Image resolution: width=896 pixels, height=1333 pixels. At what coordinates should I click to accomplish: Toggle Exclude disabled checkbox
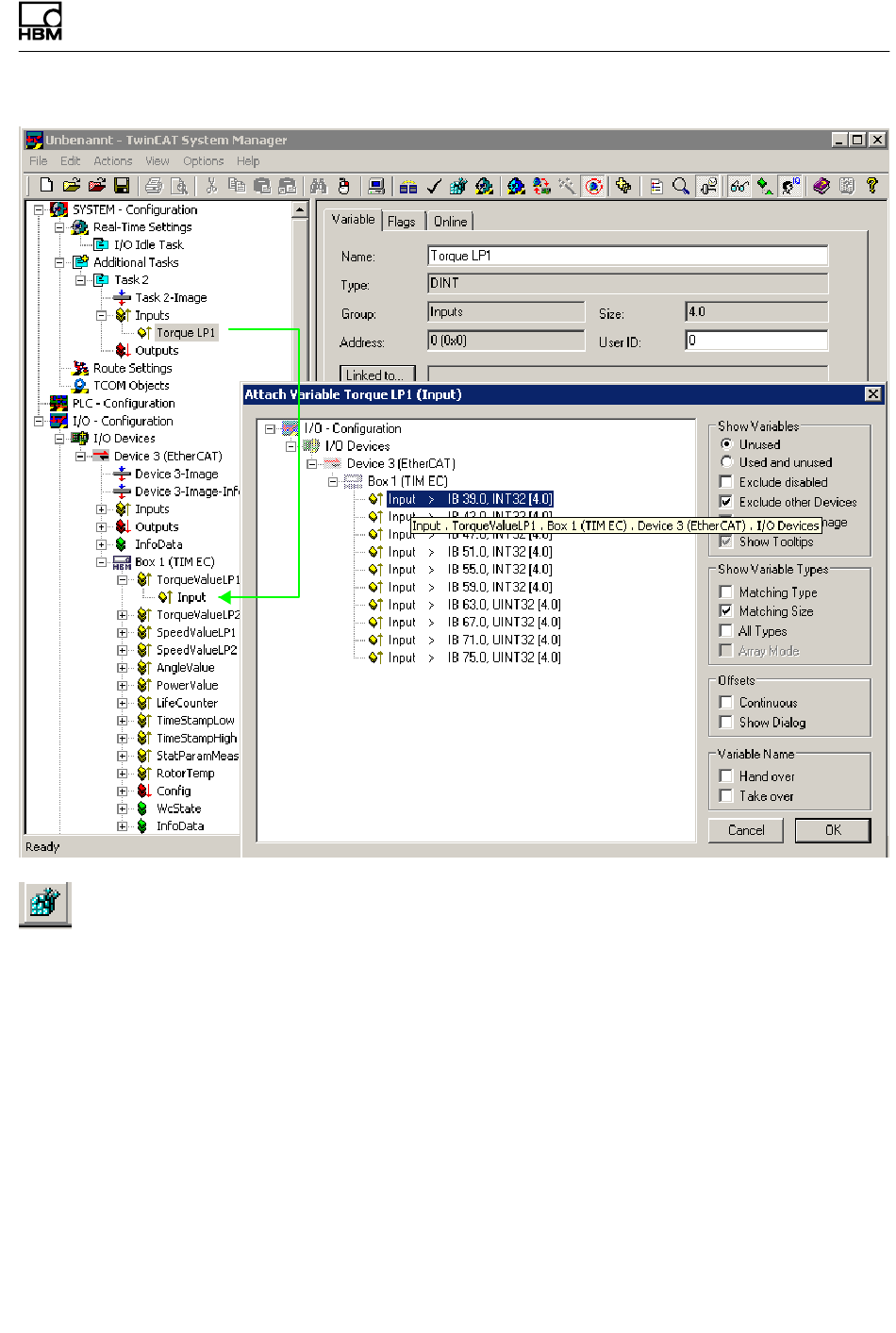pos(726,482)
